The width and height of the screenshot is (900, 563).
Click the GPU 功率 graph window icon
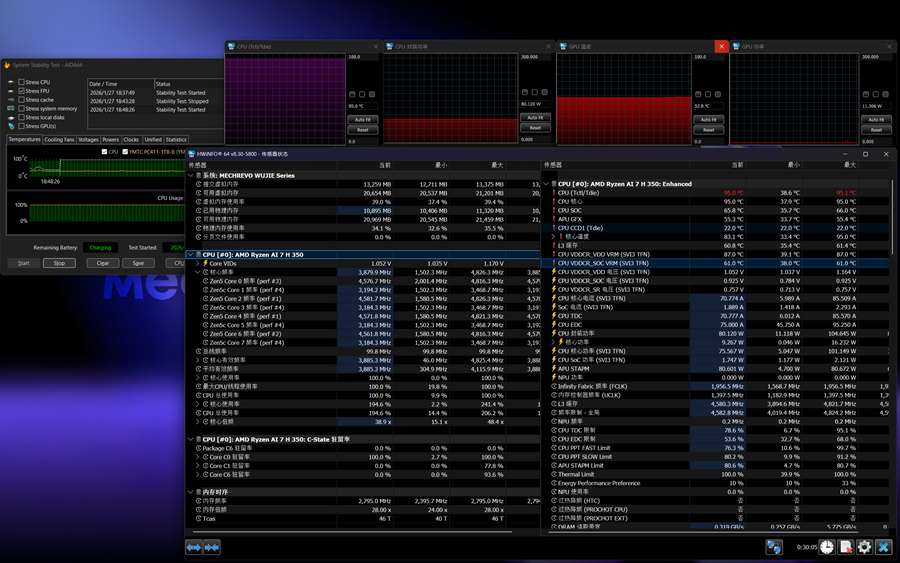(736, 46)
